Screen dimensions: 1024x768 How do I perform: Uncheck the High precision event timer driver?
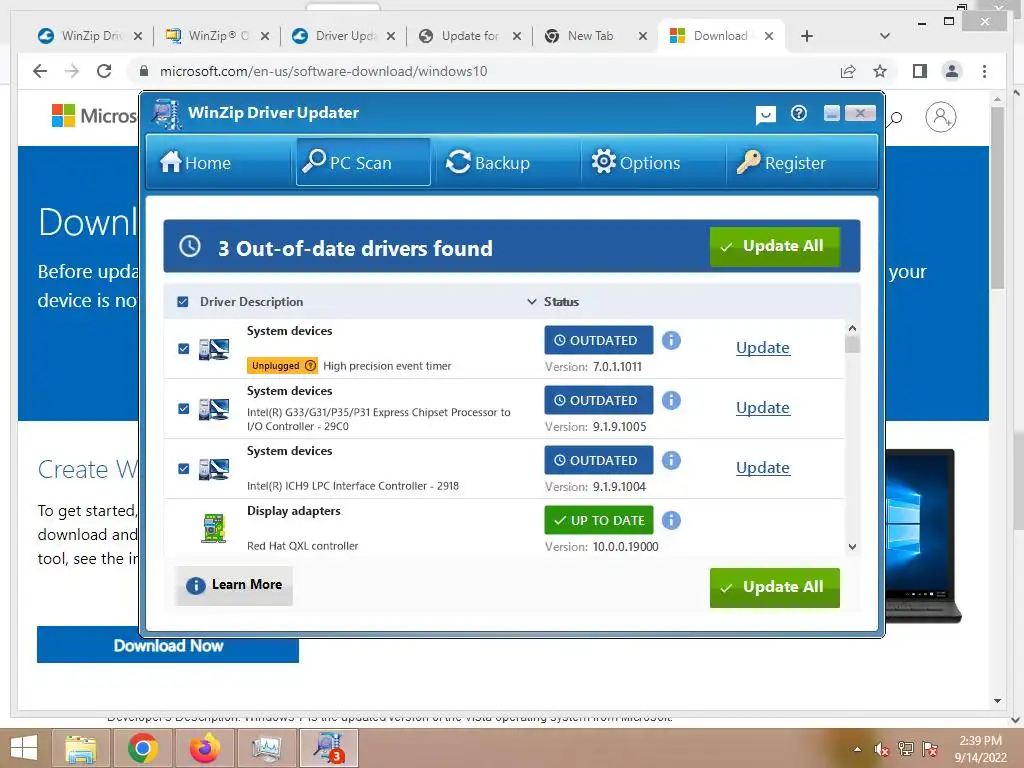(x=184, y=349)
